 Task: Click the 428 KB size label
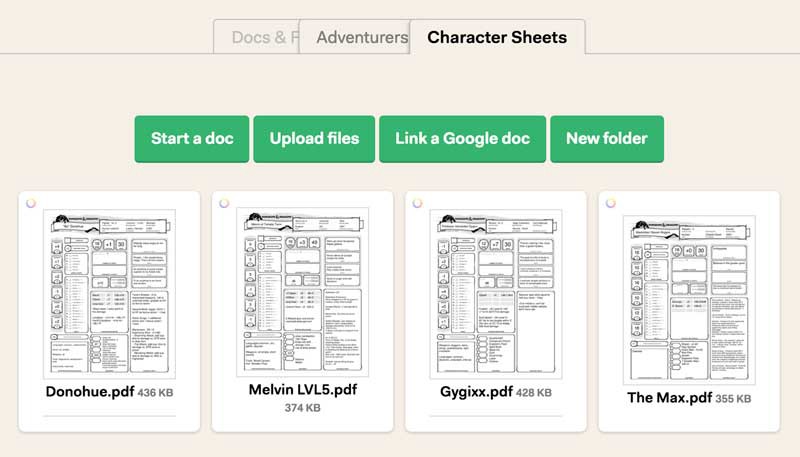[x=534, y=393]
